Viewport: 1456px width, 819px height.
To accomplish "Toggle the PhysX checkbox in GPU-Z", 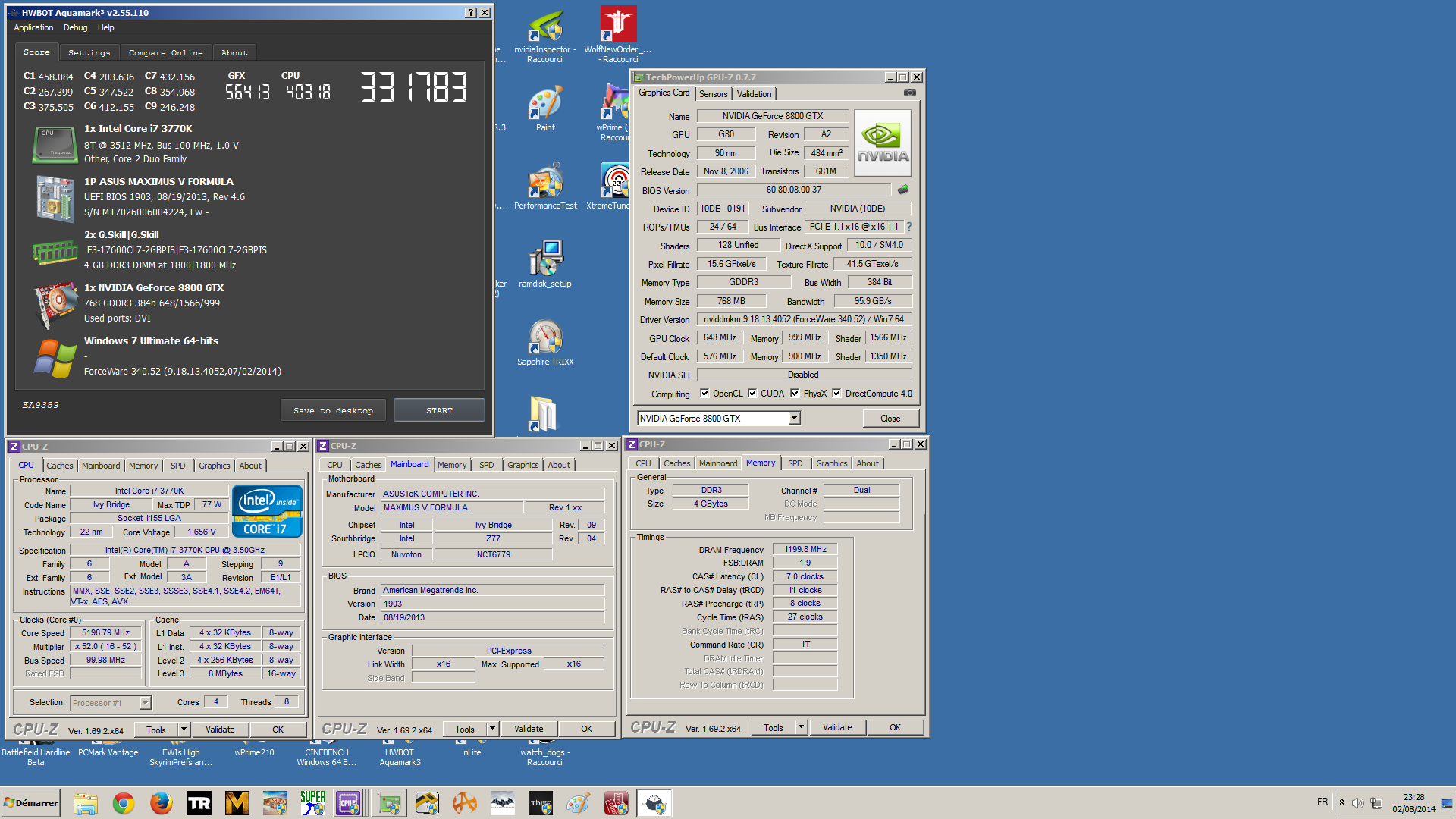I will [x=795, y=394].
